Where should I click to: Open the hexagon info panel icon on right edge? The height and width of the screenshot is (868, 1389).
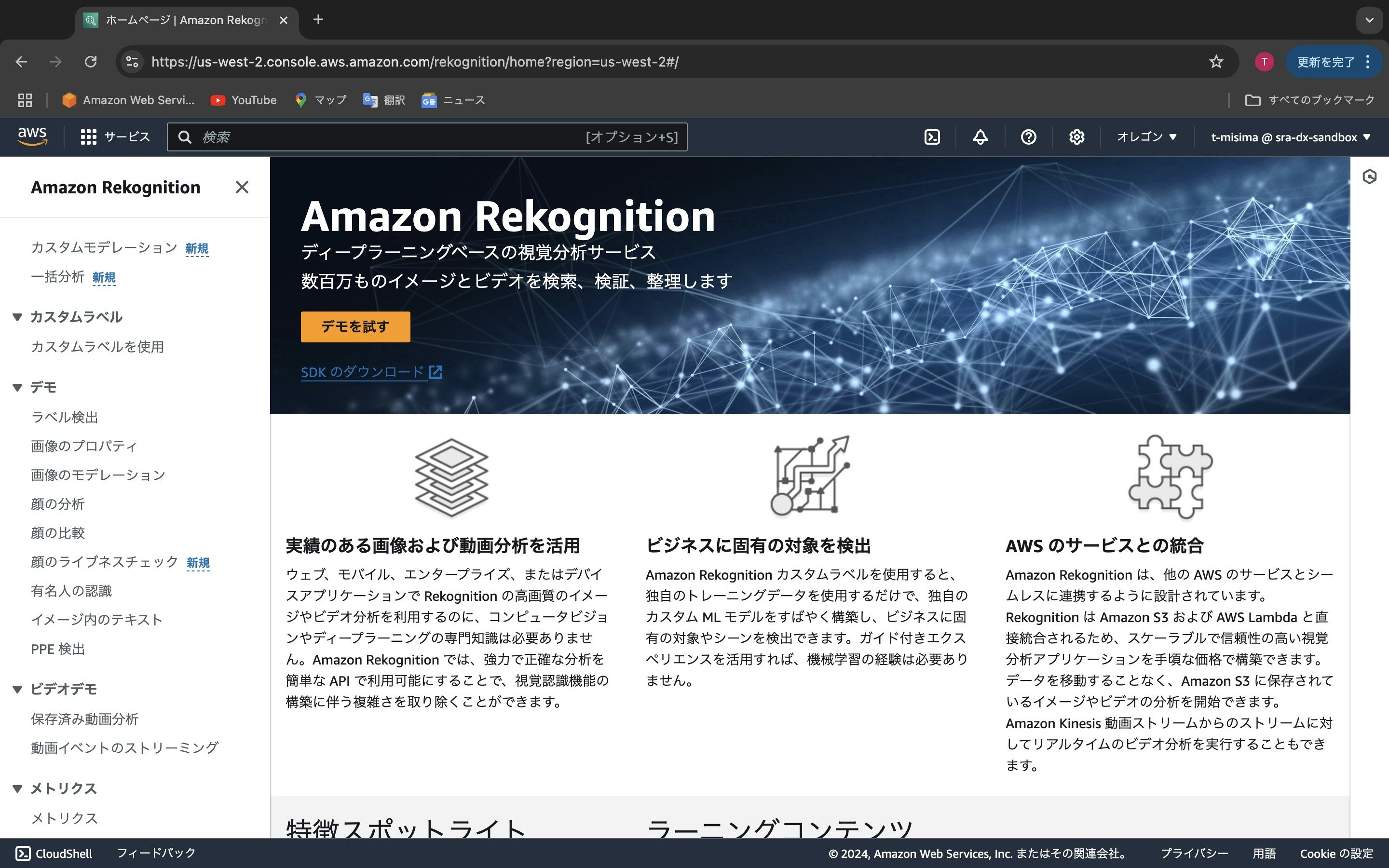pyautogui.click(x=1370, y=177)
